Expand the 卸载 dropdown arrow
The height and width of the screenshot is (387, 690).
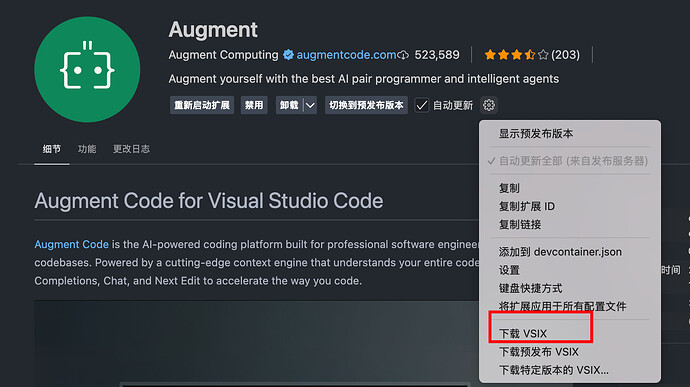(310, 105)
